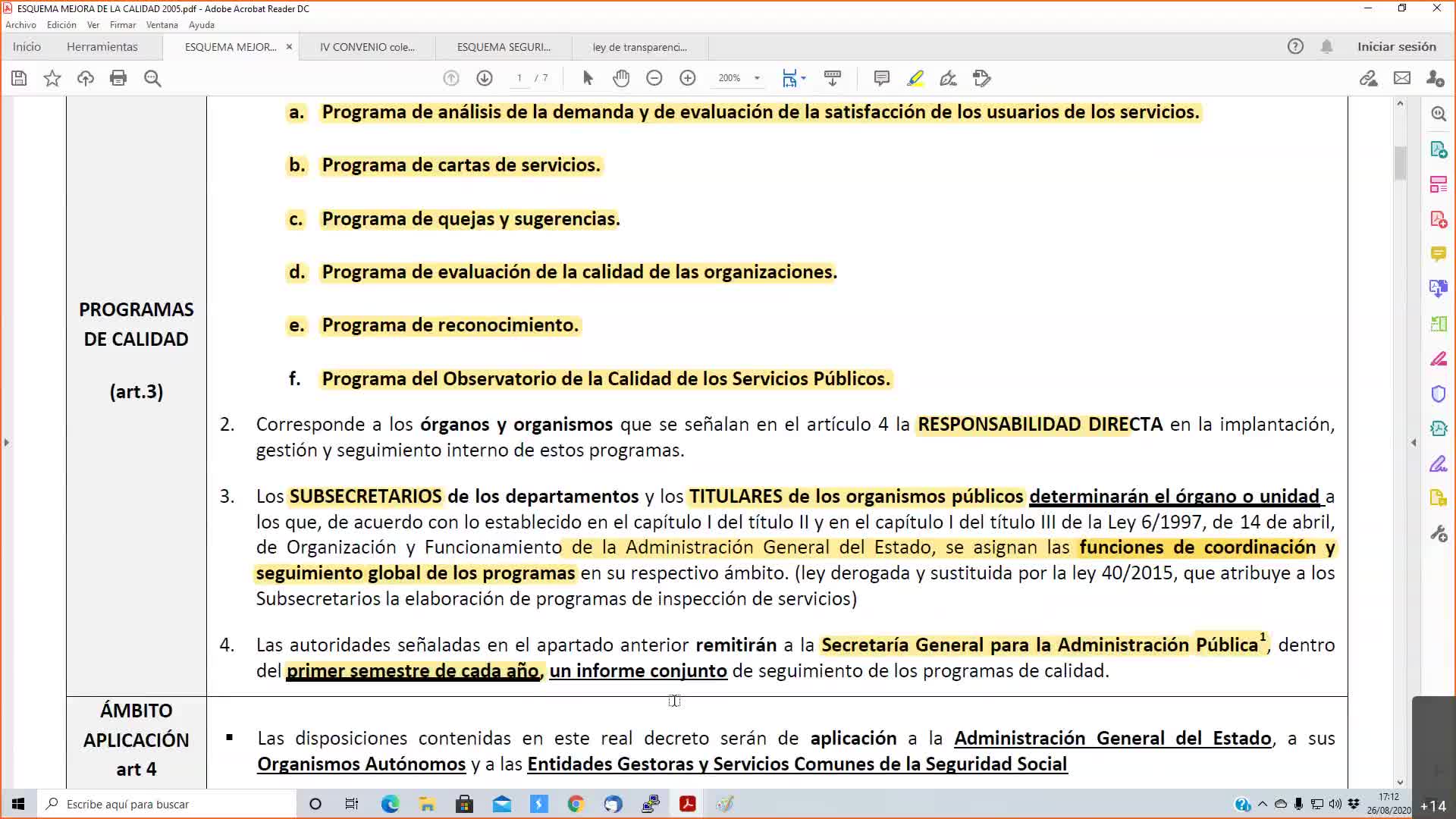
Task: Open Microsoft Edge from taskbar
Action: click(390, 804)
